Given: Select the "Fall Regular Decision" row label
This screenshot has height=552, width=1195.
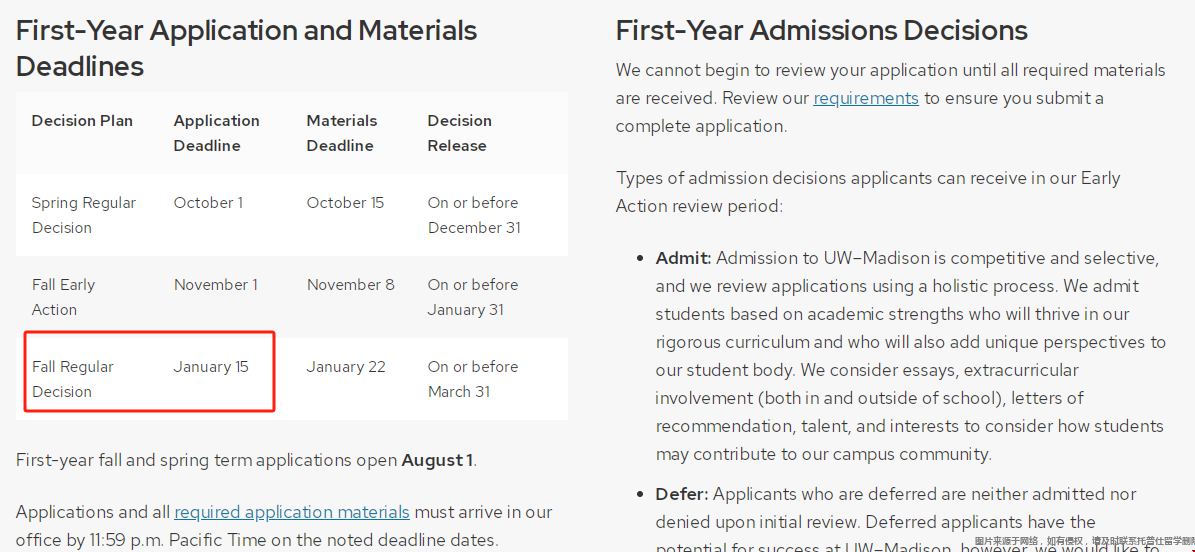Looking at the screenshot, I should [x=72, y=379].
